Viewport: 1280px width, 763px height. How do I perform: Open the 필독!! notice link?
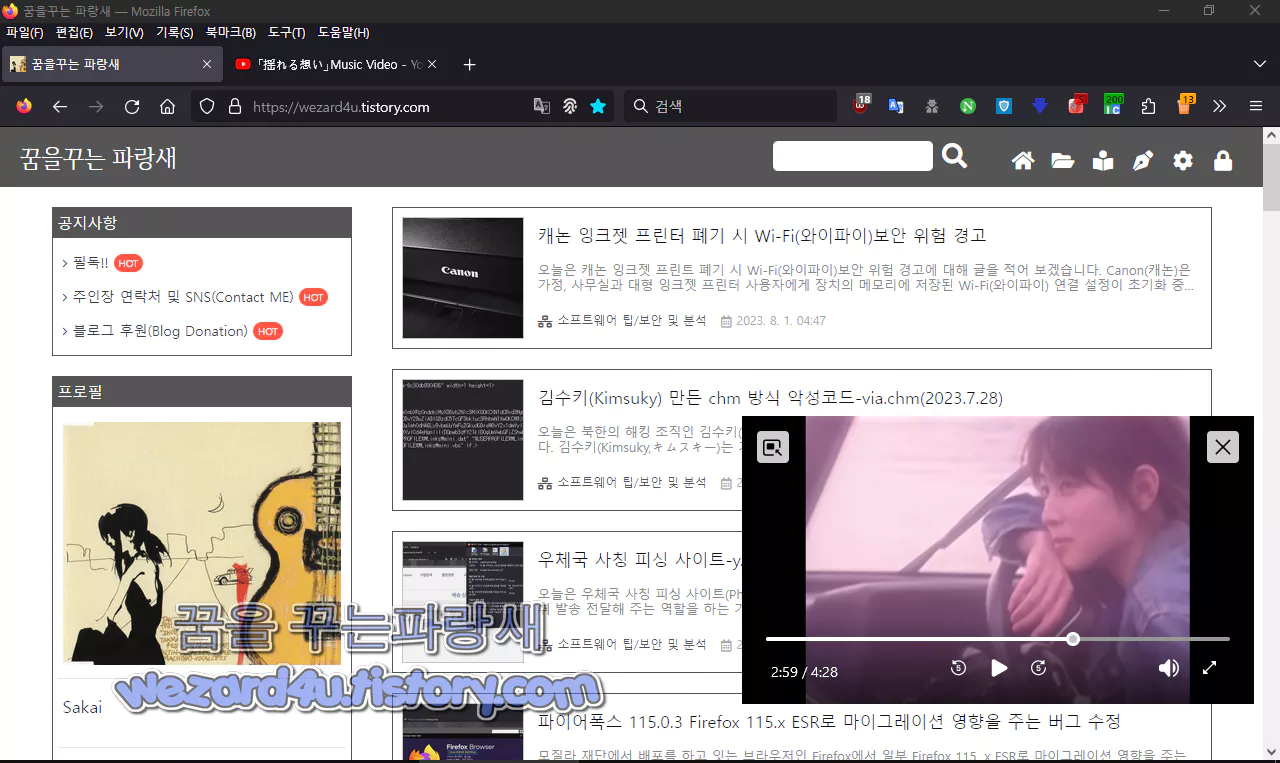click(90, 263)
